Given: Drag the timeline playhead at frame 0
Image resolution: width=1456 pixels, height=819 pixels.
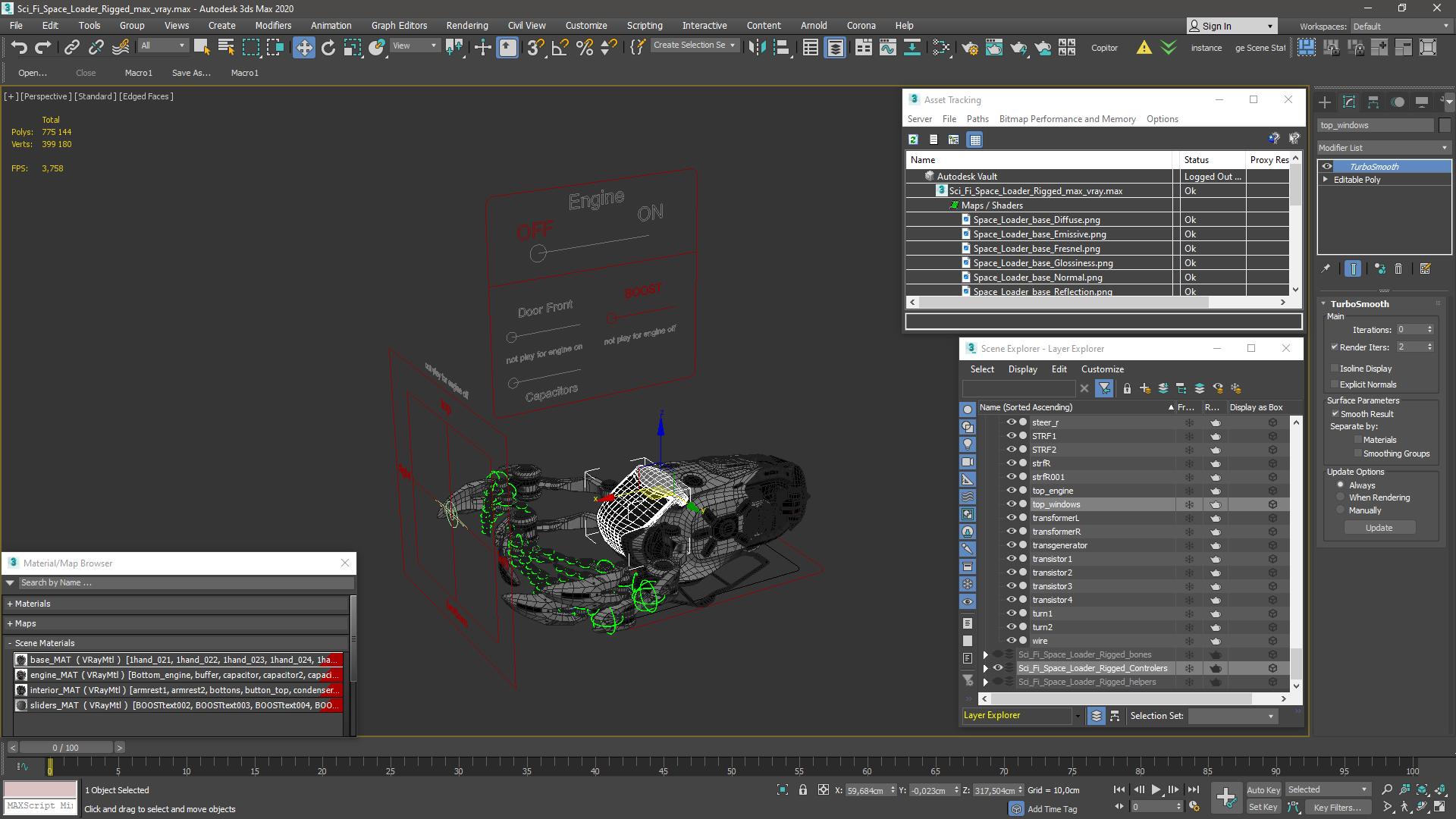Looking at the screenshot, I should click(50, 765).
